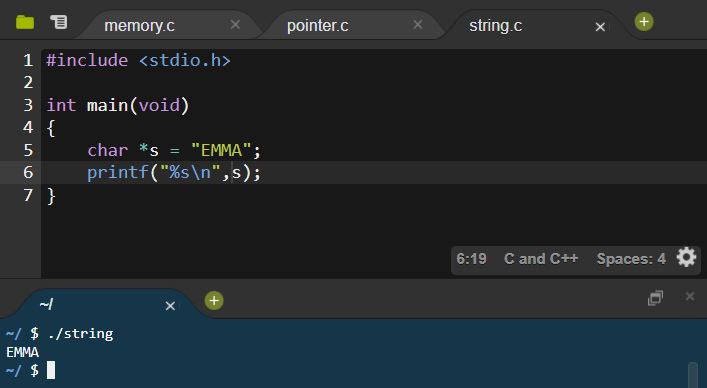Open a new terminal tab
The image size is (707, 388).
(x=214, y=301)
